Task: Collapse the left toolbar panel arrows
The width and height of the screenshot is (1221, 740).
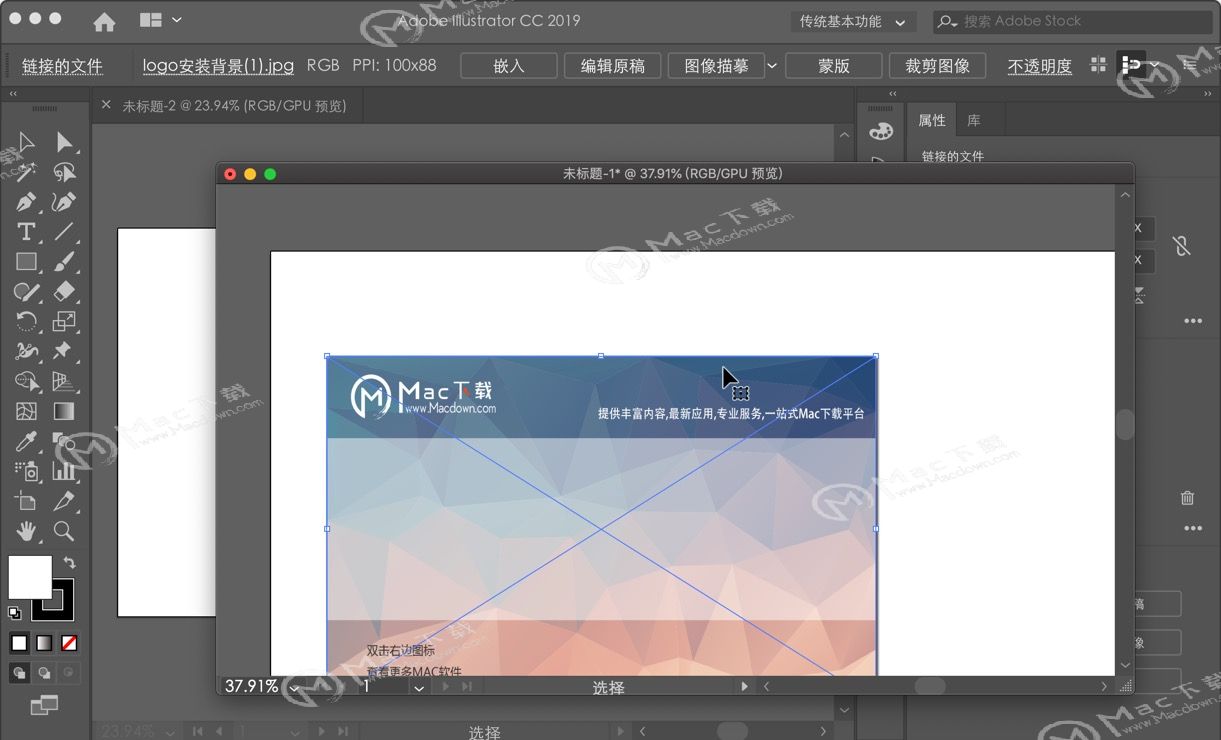Action: [x=14, y=93]
